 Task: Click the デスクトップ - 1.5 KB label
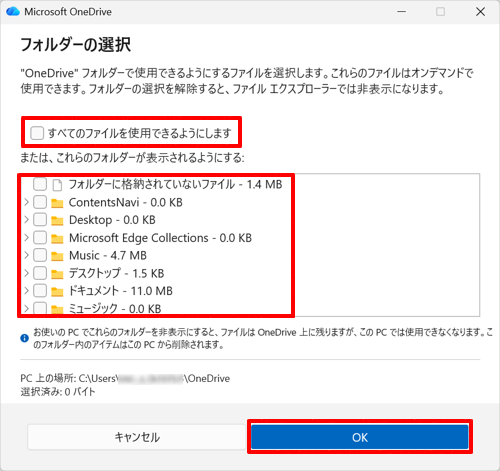(x=116, y=274)
